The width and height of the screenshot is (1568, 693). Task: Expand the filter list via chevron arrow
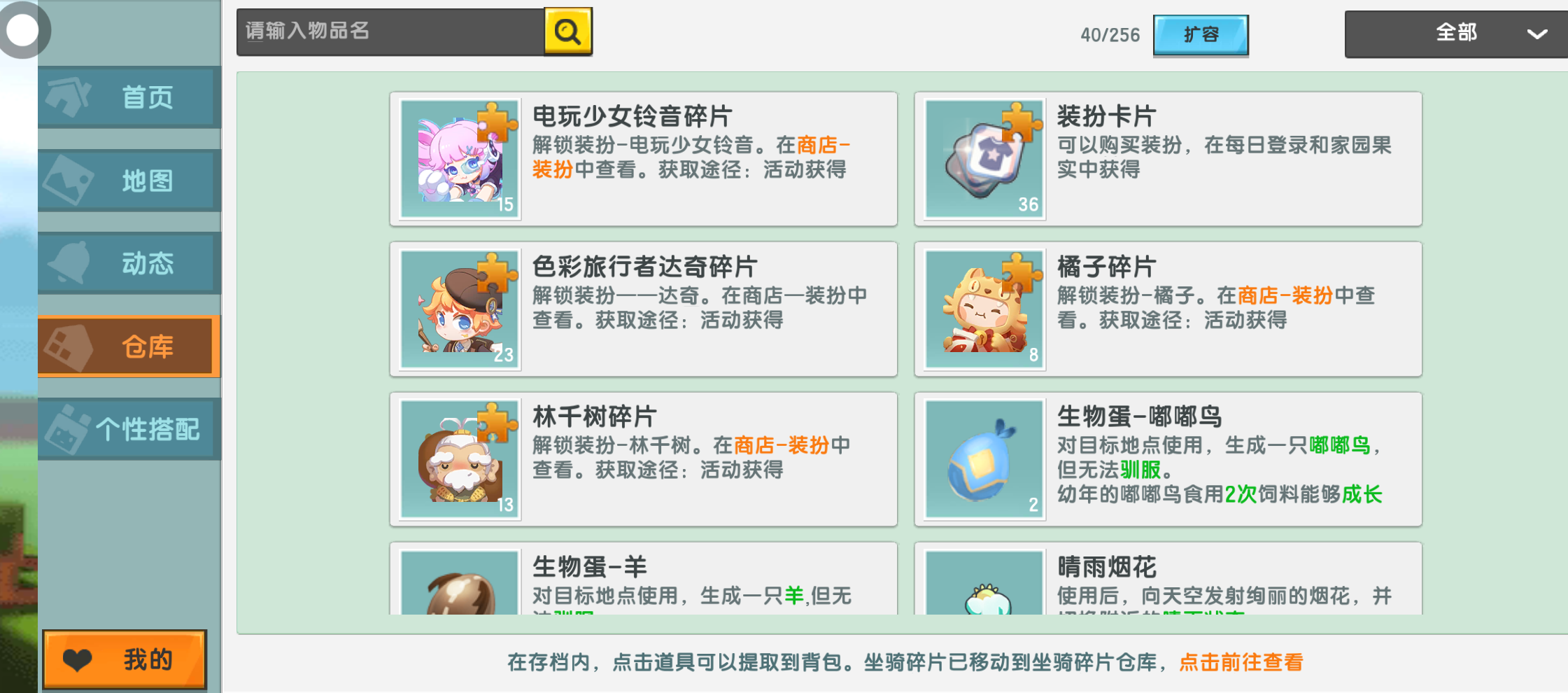[1537, 34]
